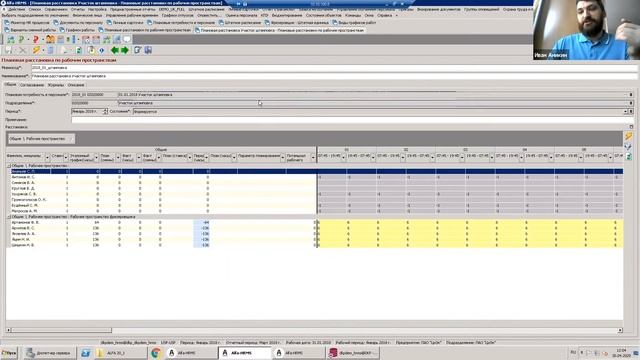Viewport: 640px width, 360px height.
Task: Open the Справка menu
Action: 384,15
